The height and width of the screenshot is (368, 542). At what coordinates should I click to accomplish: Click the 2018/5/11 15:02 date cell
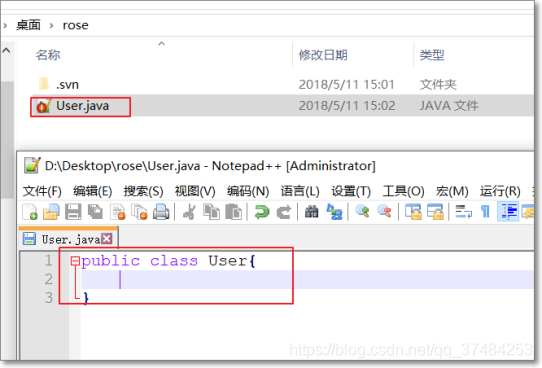click(x=347, y=106)
